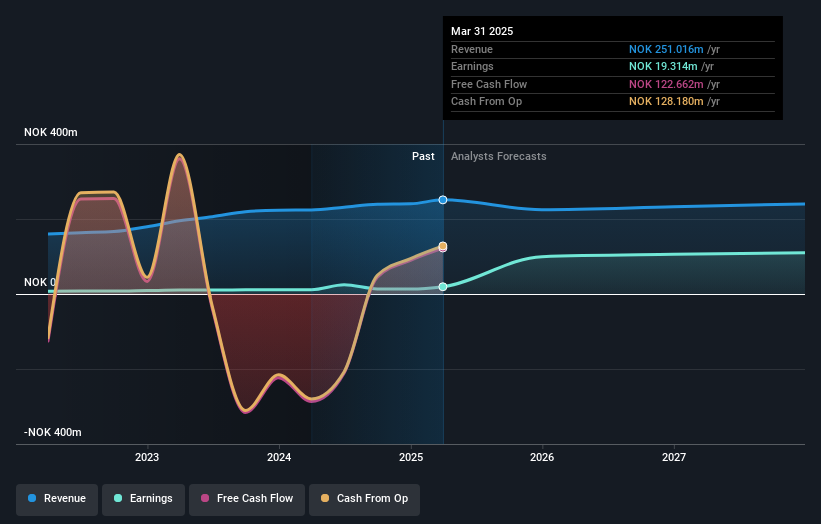Click the Revenue row label in tooltip
Image resolution: width=821 pixels, height=524 pixels.
[x=472, y=49]
